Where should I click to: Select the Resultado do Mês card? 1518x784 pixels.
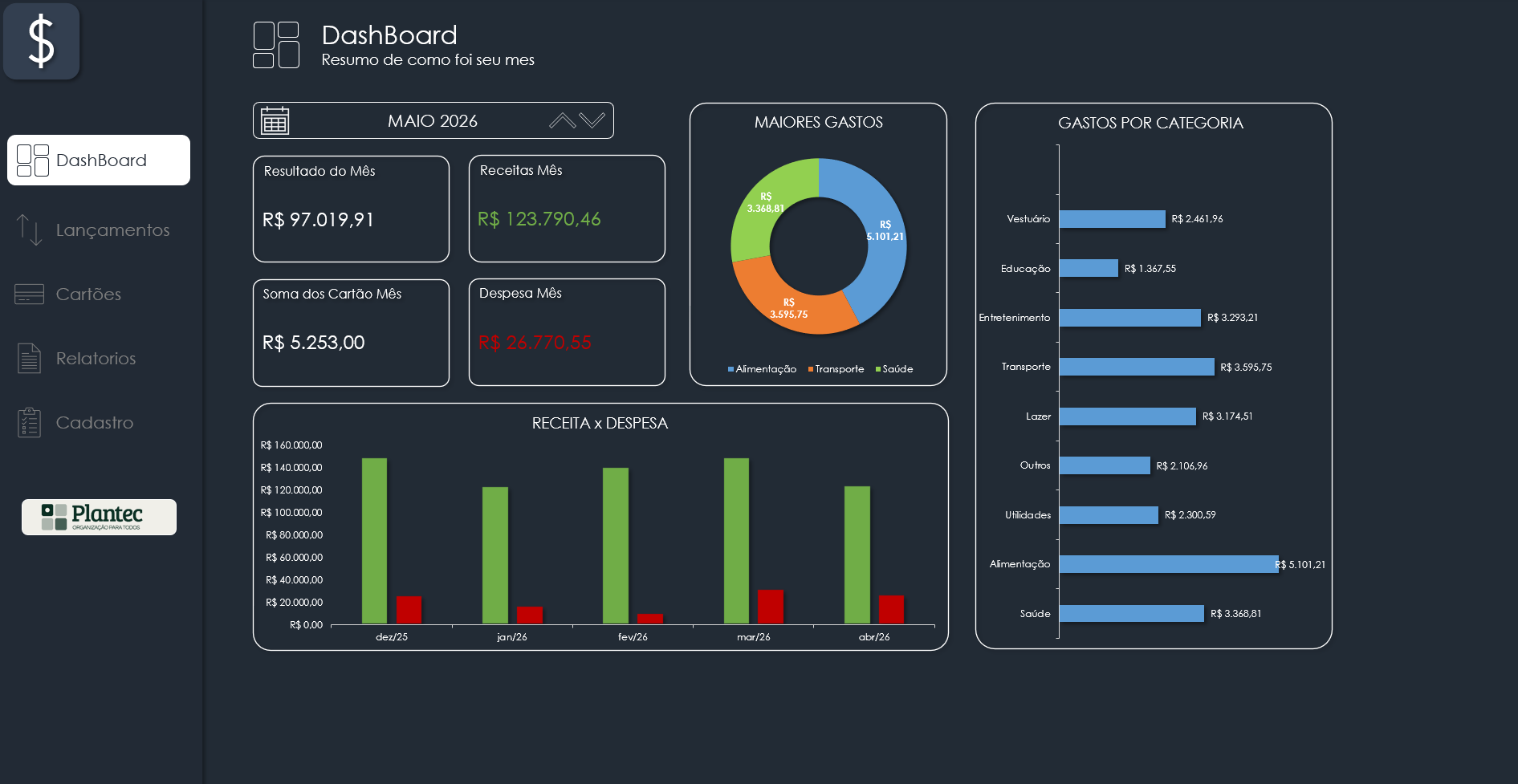point(351,209)
